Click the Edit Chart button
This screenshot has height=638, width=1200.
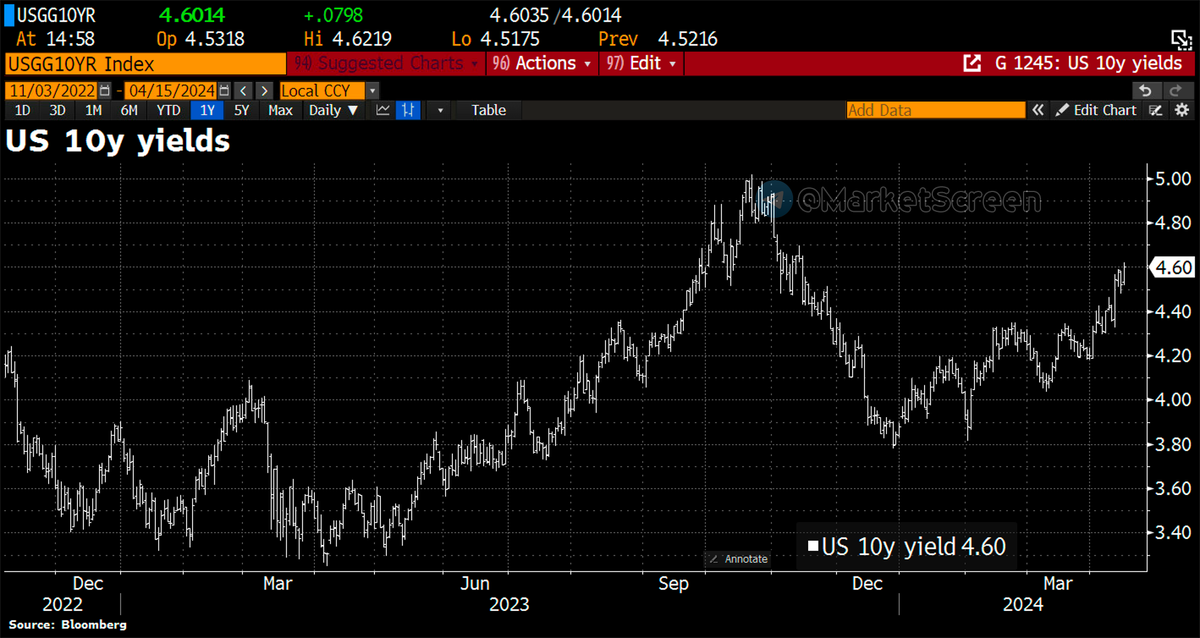coord(1096,110)
